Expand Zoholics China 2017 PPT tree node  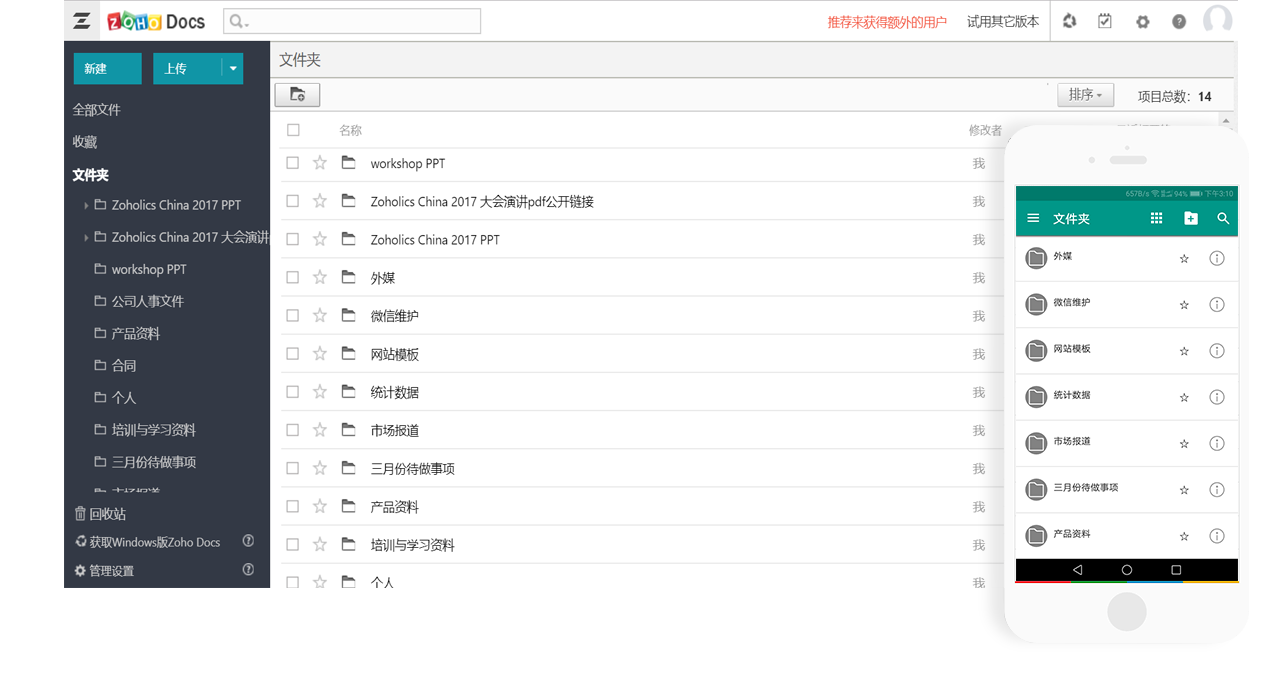point(86,205)
